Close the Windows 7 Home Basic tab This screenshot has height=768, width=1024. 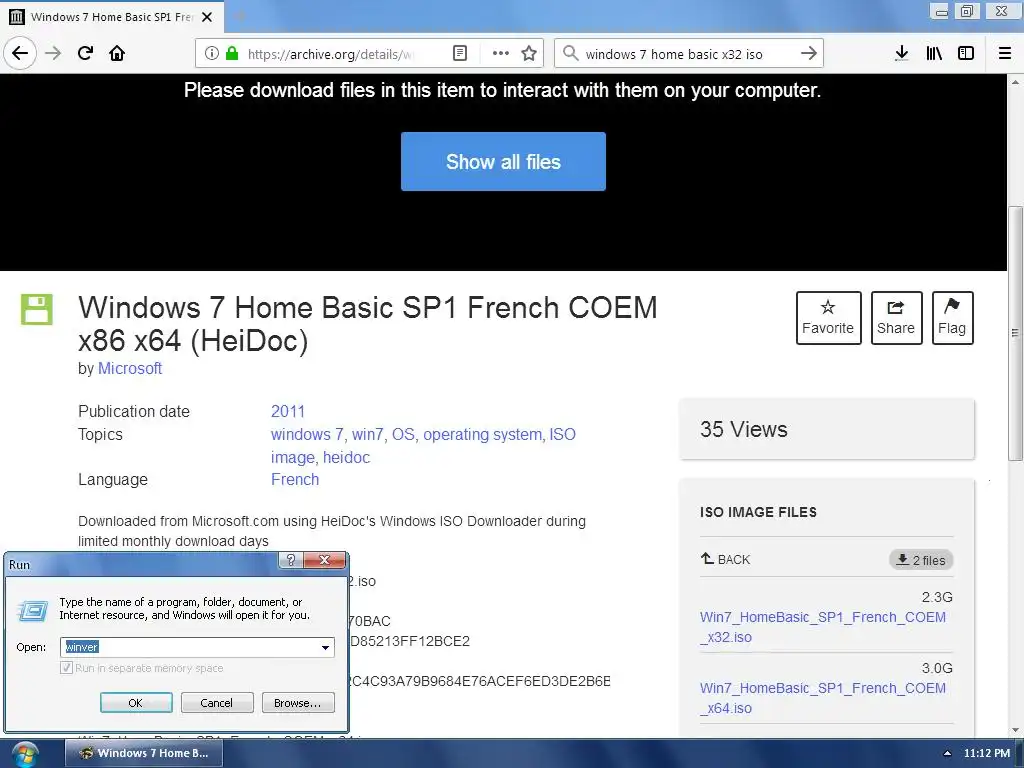[x=207, y=17]
